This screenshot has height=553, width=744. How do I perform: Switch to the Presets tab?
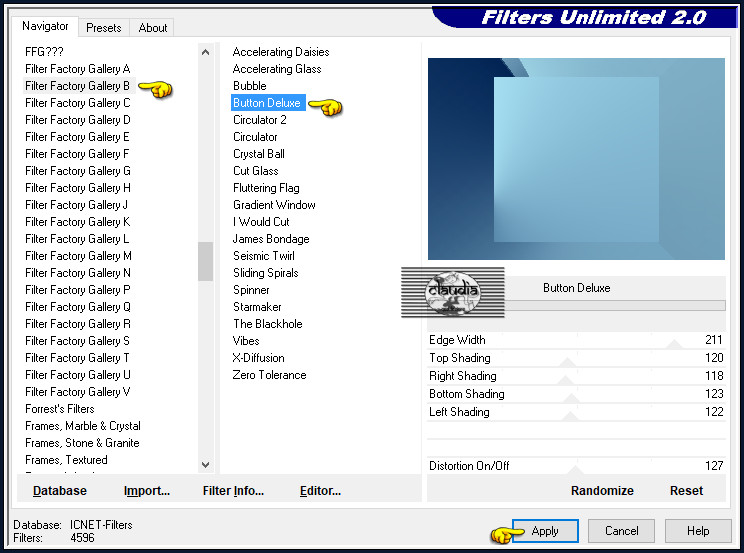click(x=103, y=28)
